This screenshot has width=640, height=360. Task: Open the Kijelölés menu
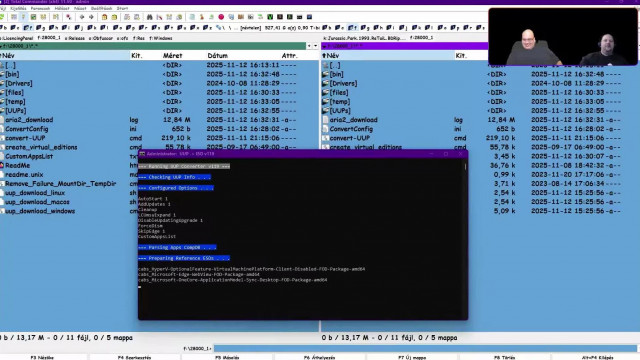[18, 8]
